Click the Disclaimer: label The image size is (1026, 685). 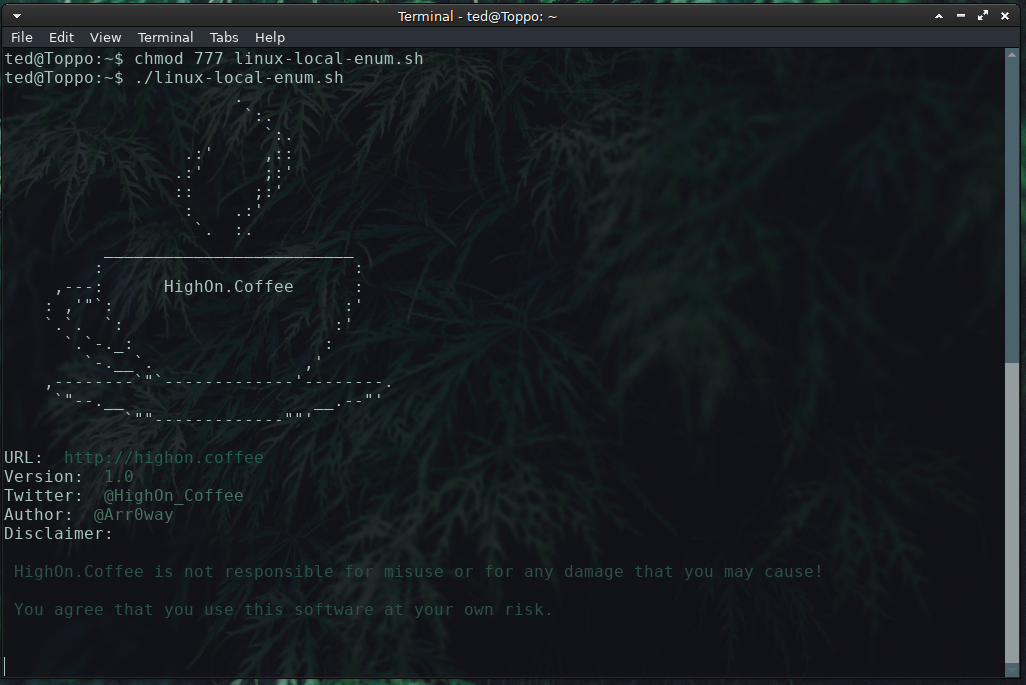point(58,533)
